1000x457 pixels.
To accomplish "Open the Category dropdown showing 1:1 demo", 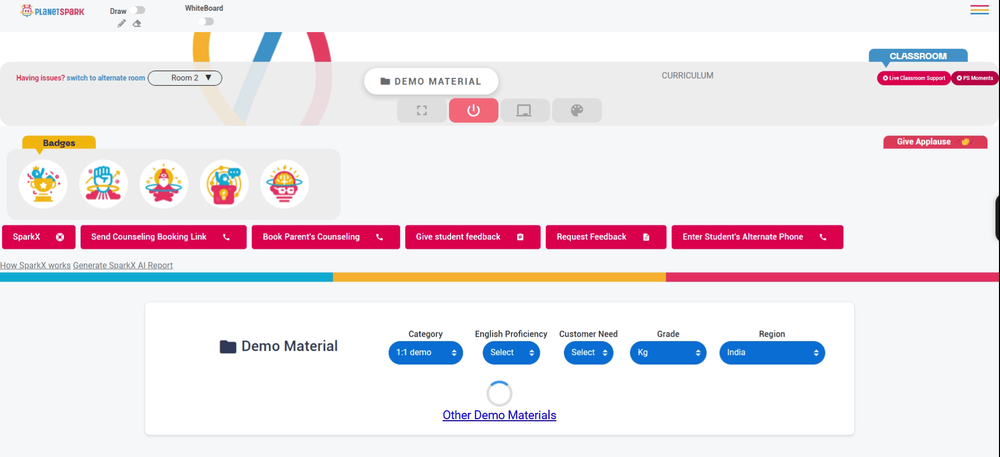I will (x=425, y=352).
